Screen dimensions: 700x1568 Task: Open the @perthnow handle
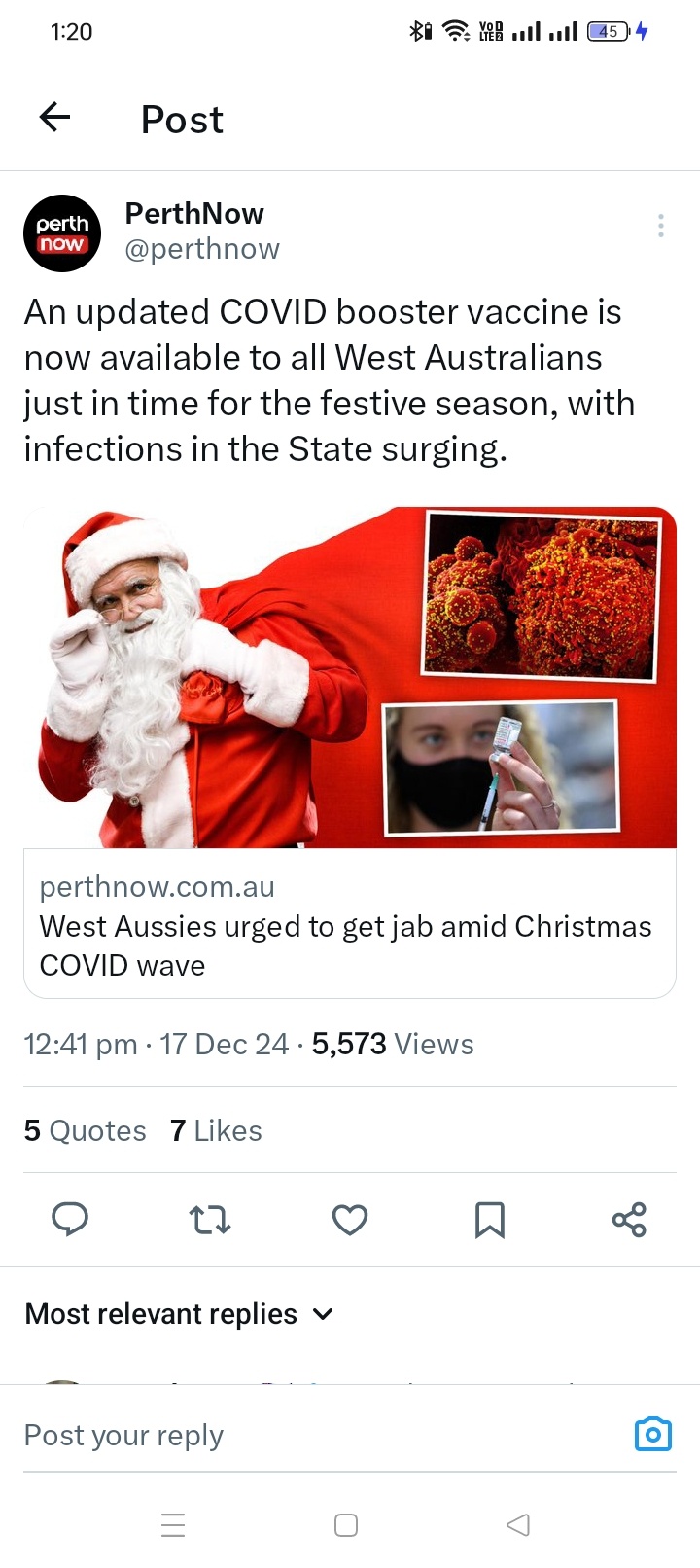pos(202,249)
